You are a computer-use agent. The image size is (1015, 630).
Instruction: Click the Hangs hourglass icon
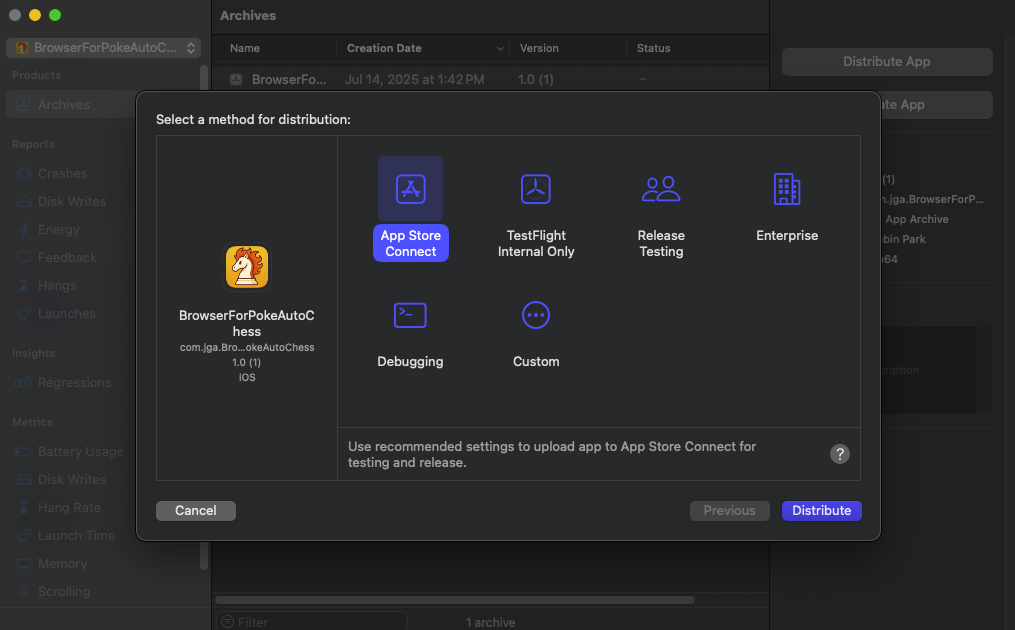[24, 286]
